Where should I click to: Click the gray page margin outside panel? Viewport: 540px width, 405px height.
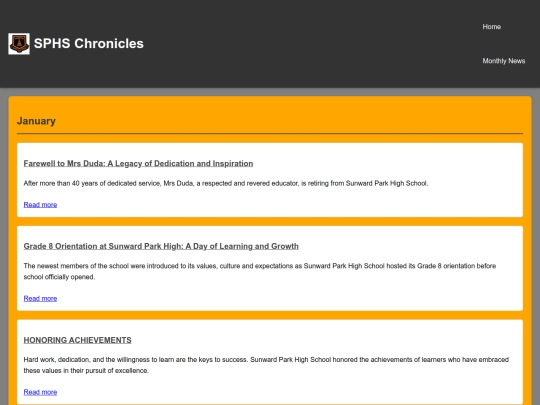[4, 241]
